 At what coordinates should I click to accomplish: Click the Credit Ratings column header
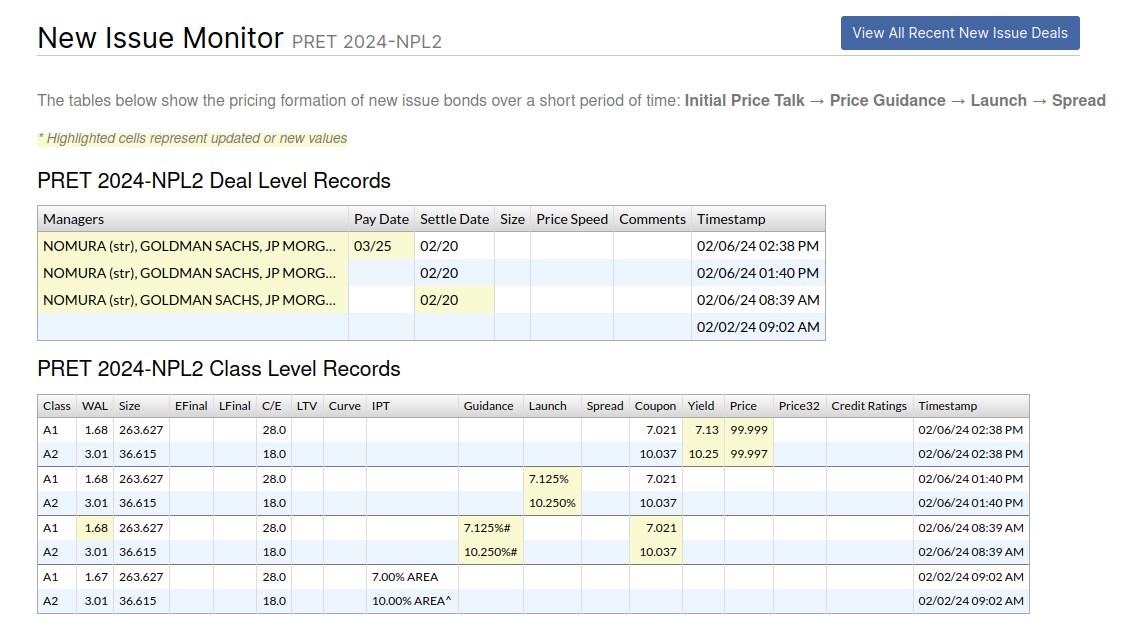pyautogui.click(x=869, y=406)
